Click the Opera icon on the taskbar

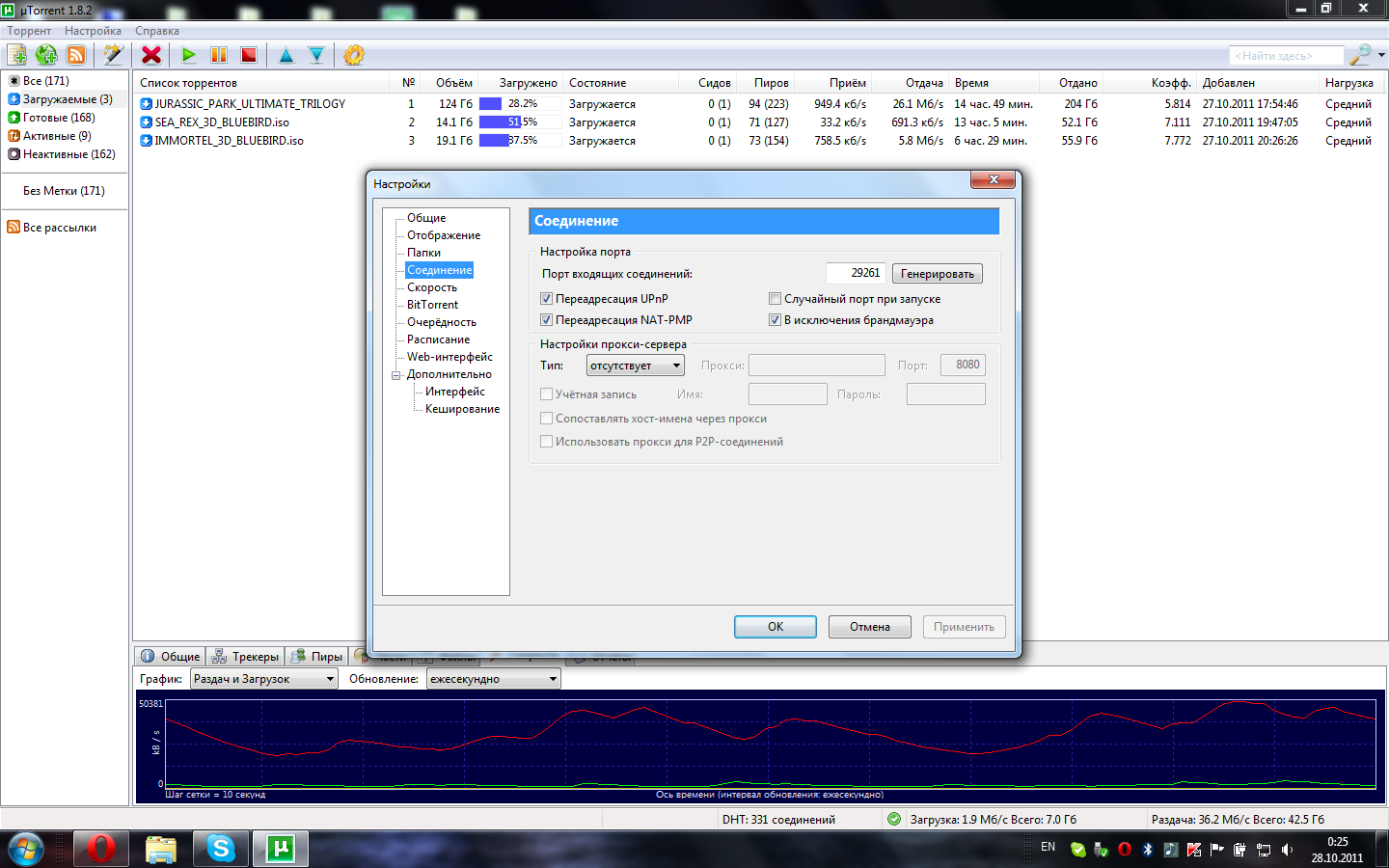100,849
